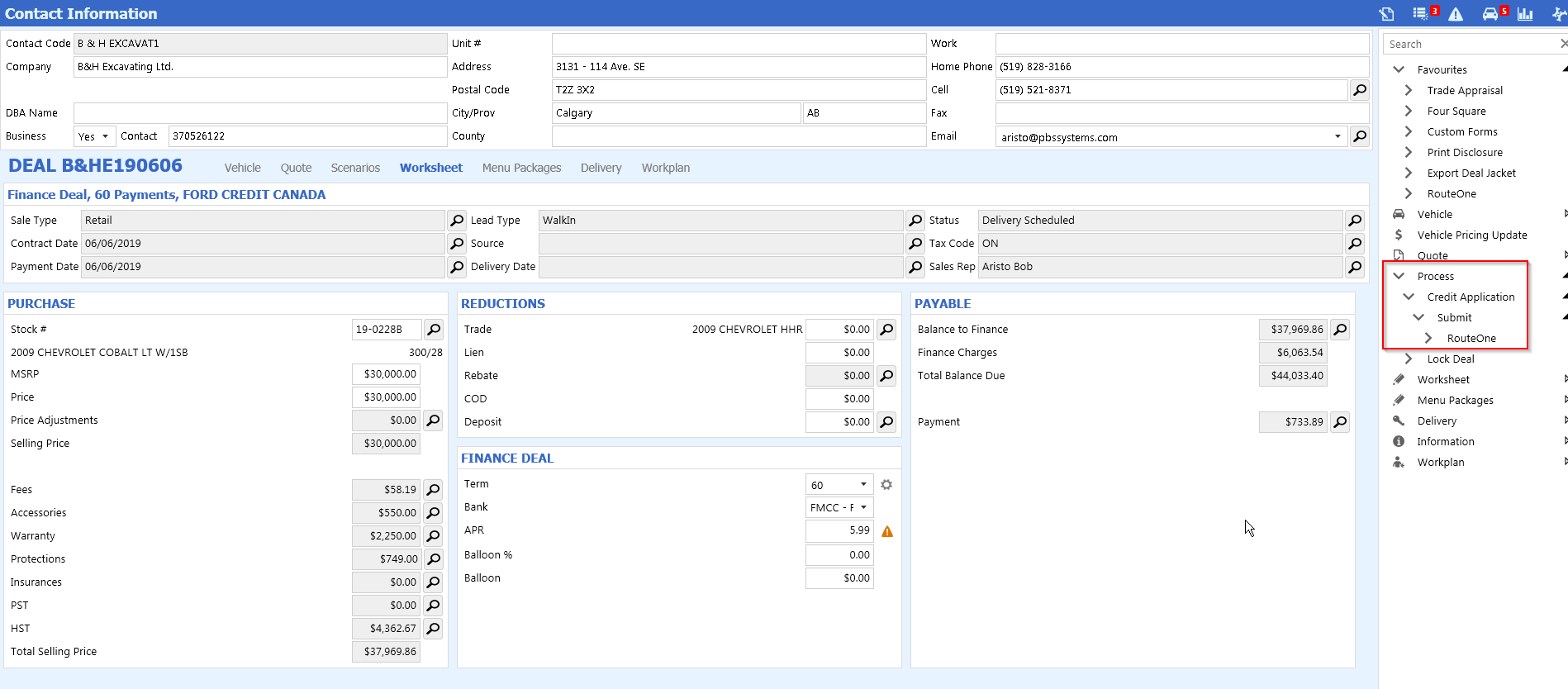The image size is (1568, 689).
Task: Open Trade detail magnifier
Action: point(886,330)
